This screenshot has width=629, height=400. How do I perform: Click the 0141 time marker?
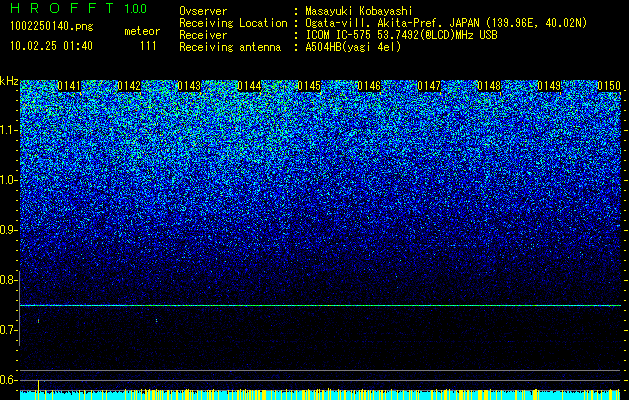[69, 86]
